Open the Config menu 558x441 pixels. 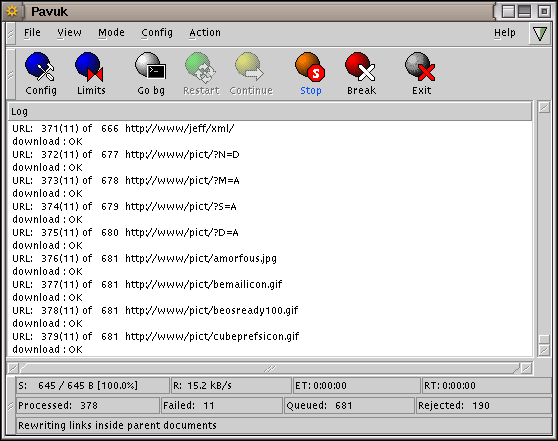157,33
